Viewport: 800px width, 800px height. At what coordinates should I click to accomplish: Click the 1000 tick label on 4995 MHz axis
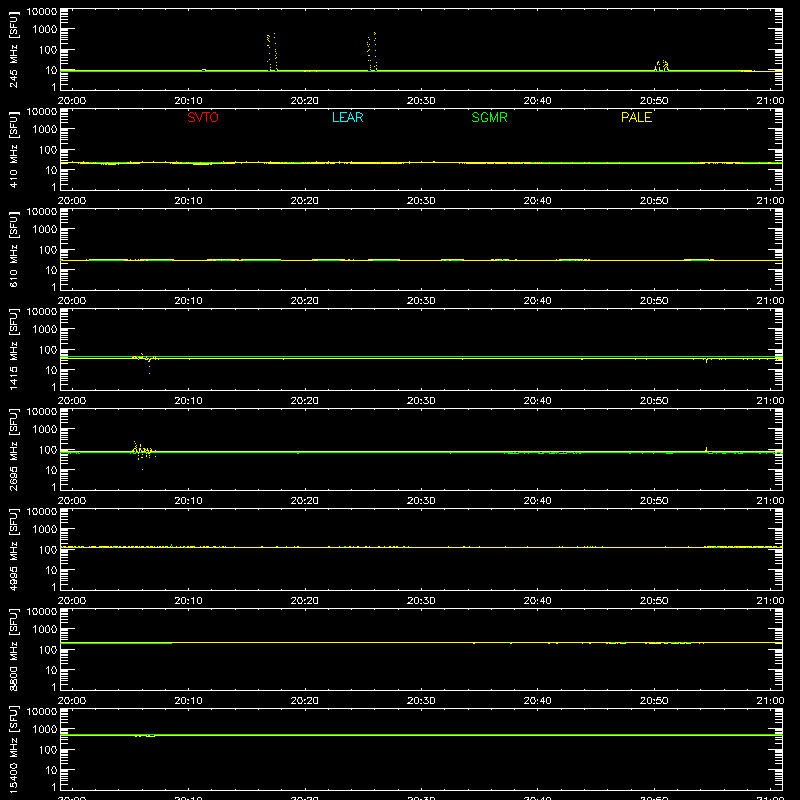45,530
